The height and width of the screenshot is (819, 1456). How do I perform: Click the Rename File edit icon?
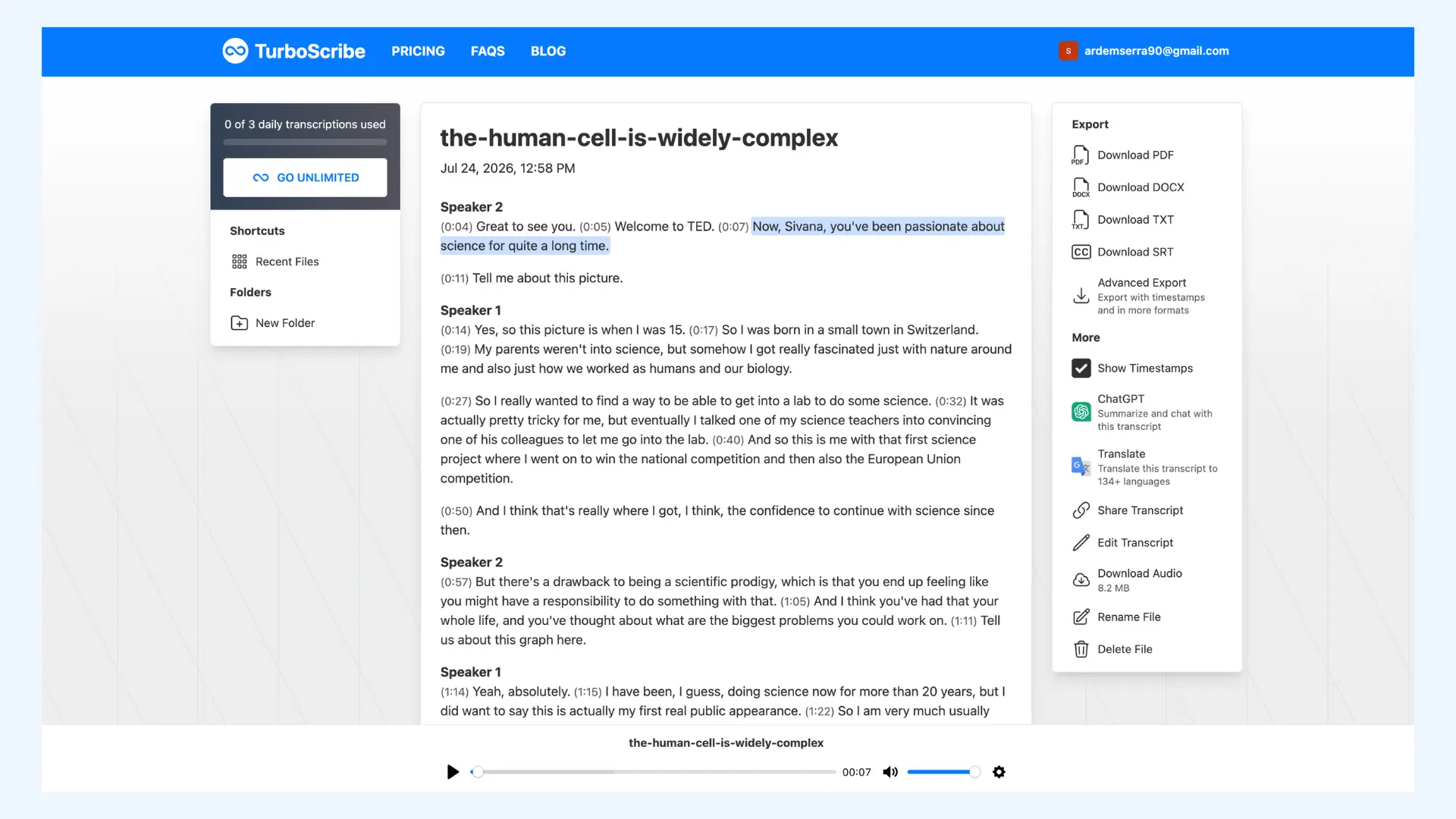(1081, 617)
